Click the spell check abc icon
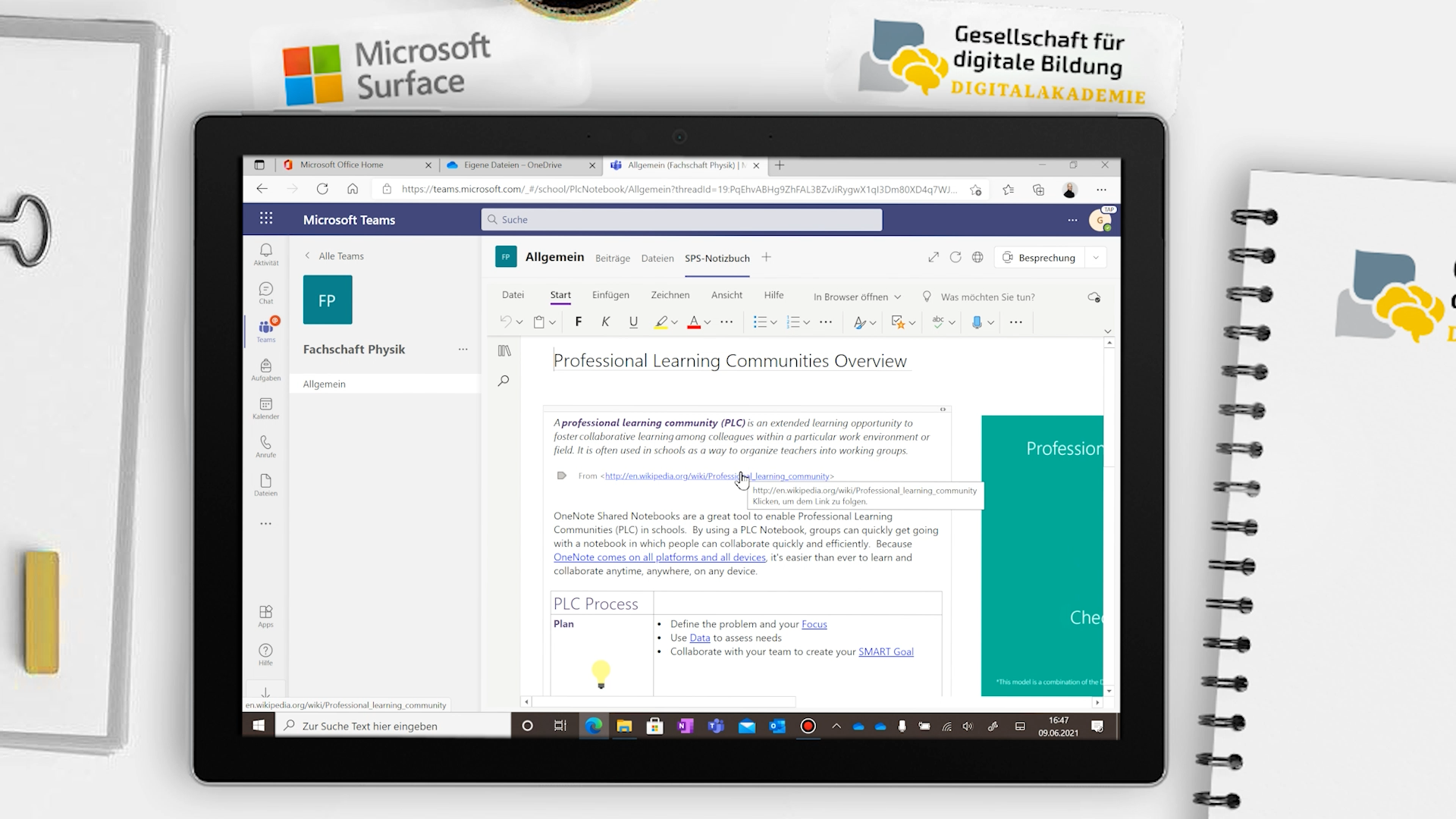The height and width of the screenshot is (819, 1456). pos(938,322)
